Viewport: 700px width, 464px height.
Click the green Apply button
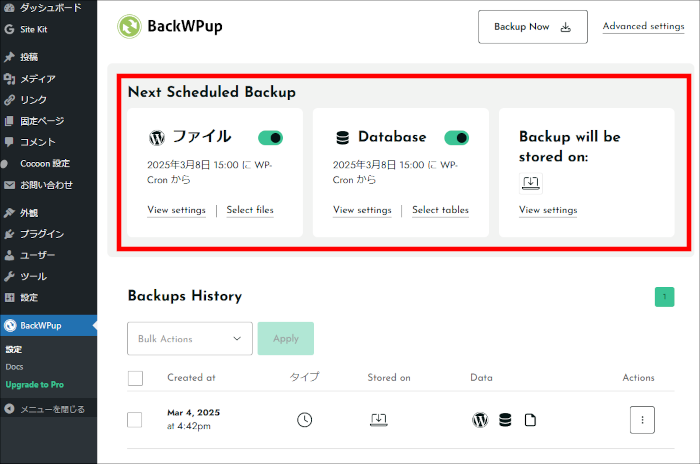point(286,339)
